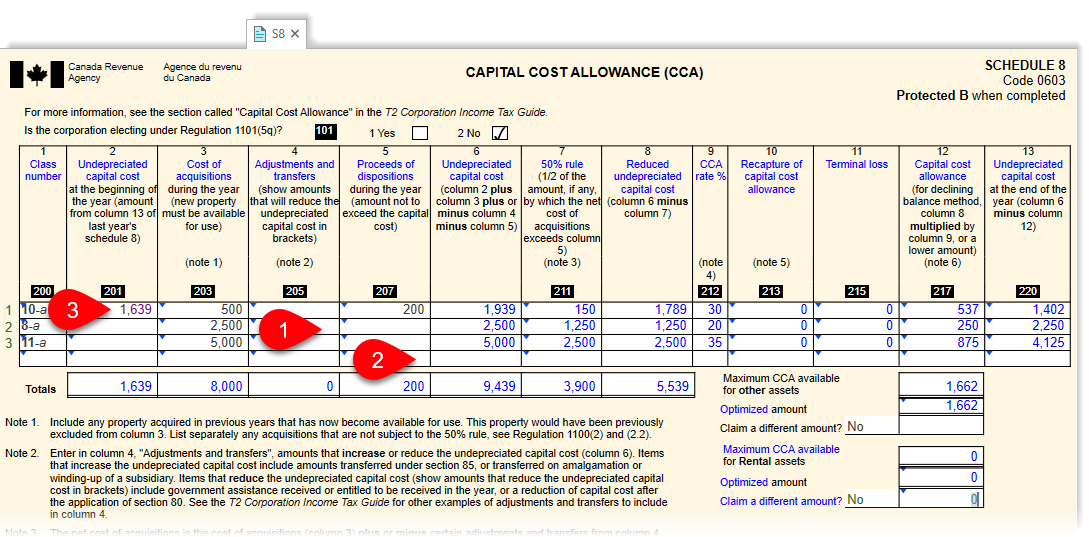Click the Canada Revenue Agency flag logo
Image resolution: width=1089 pixels, height=537 pixels.
pos(37,74)
